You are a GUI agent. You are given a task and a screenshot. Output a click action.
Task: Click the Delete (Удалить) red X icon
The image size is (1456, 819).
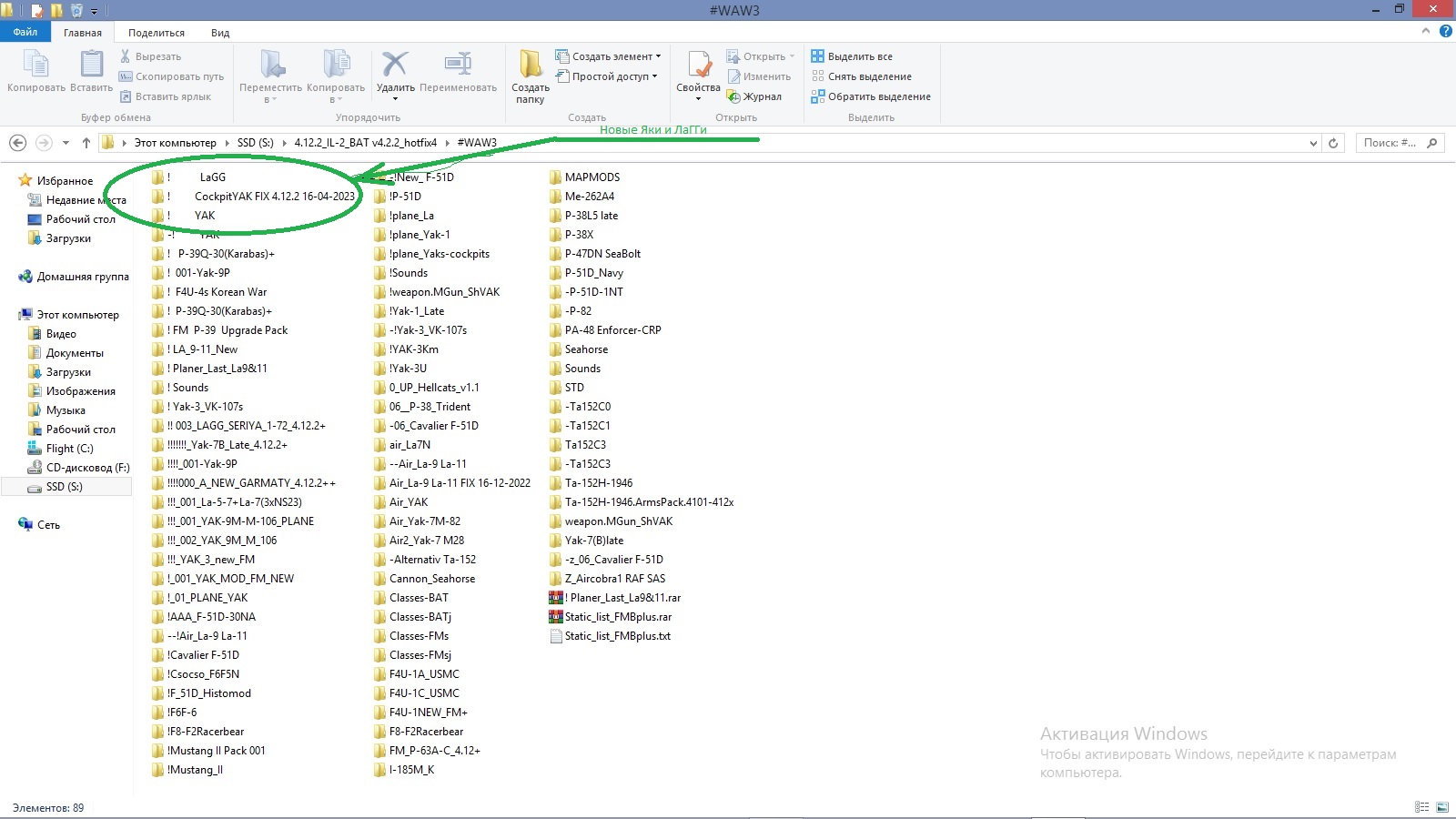point(395,64)
